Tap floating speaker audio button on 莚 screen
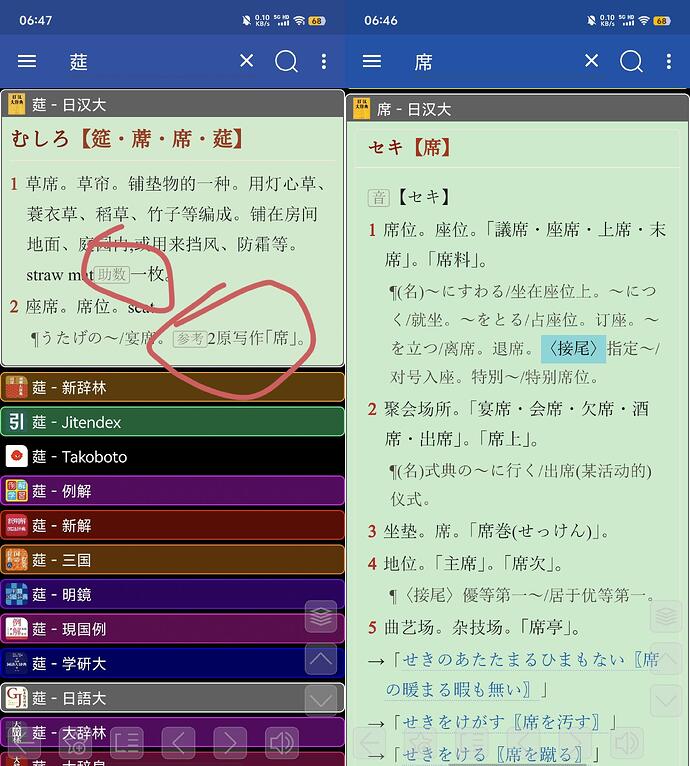Screen dimensions: 690x766 [282, 743]
